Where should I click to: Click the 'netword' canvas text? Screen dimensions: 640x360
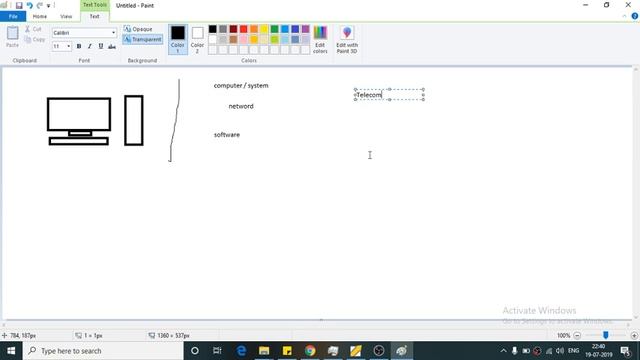click(x=241, y=106)
